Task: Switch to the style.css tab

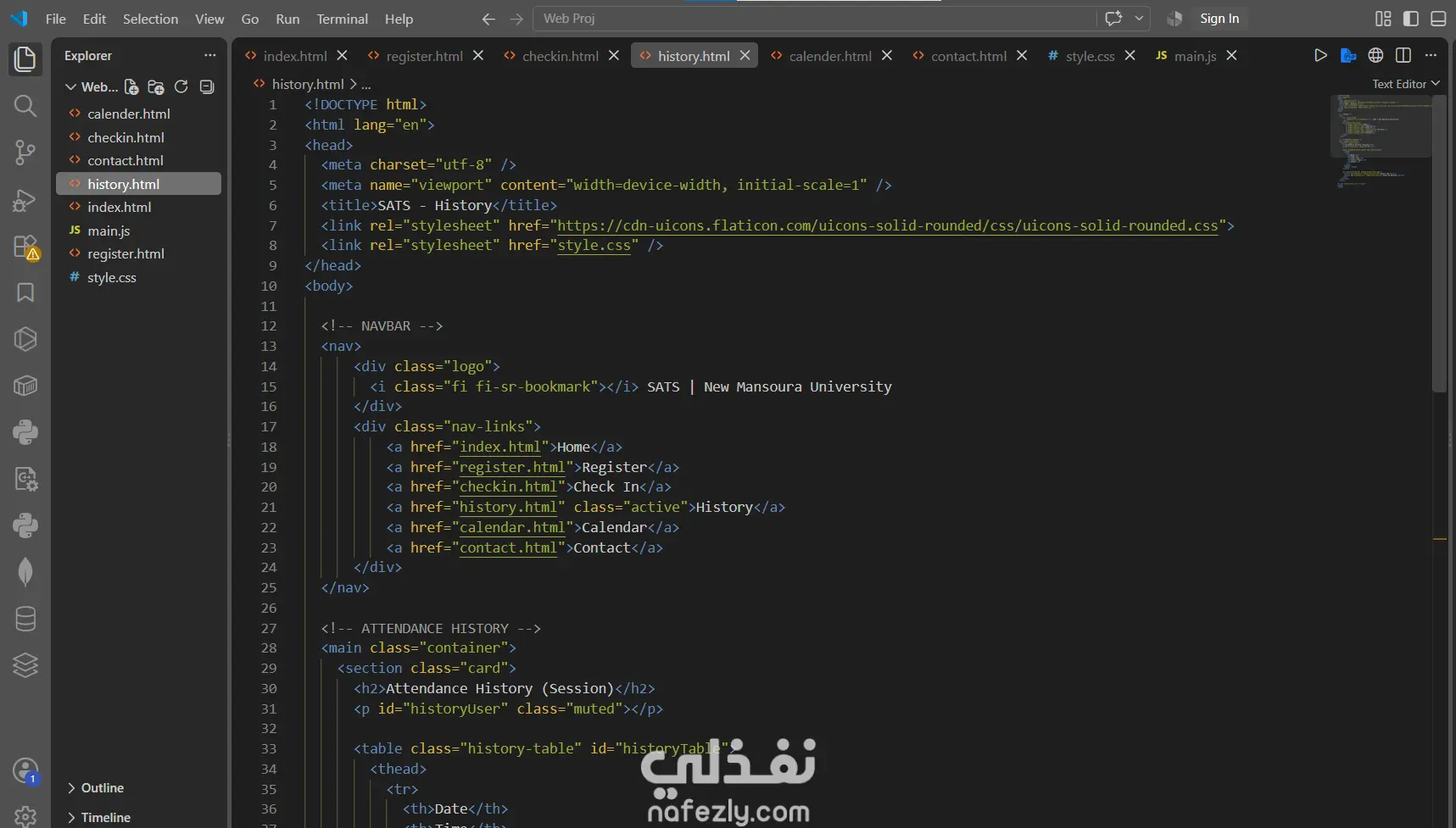Action: pos(1090,56)
